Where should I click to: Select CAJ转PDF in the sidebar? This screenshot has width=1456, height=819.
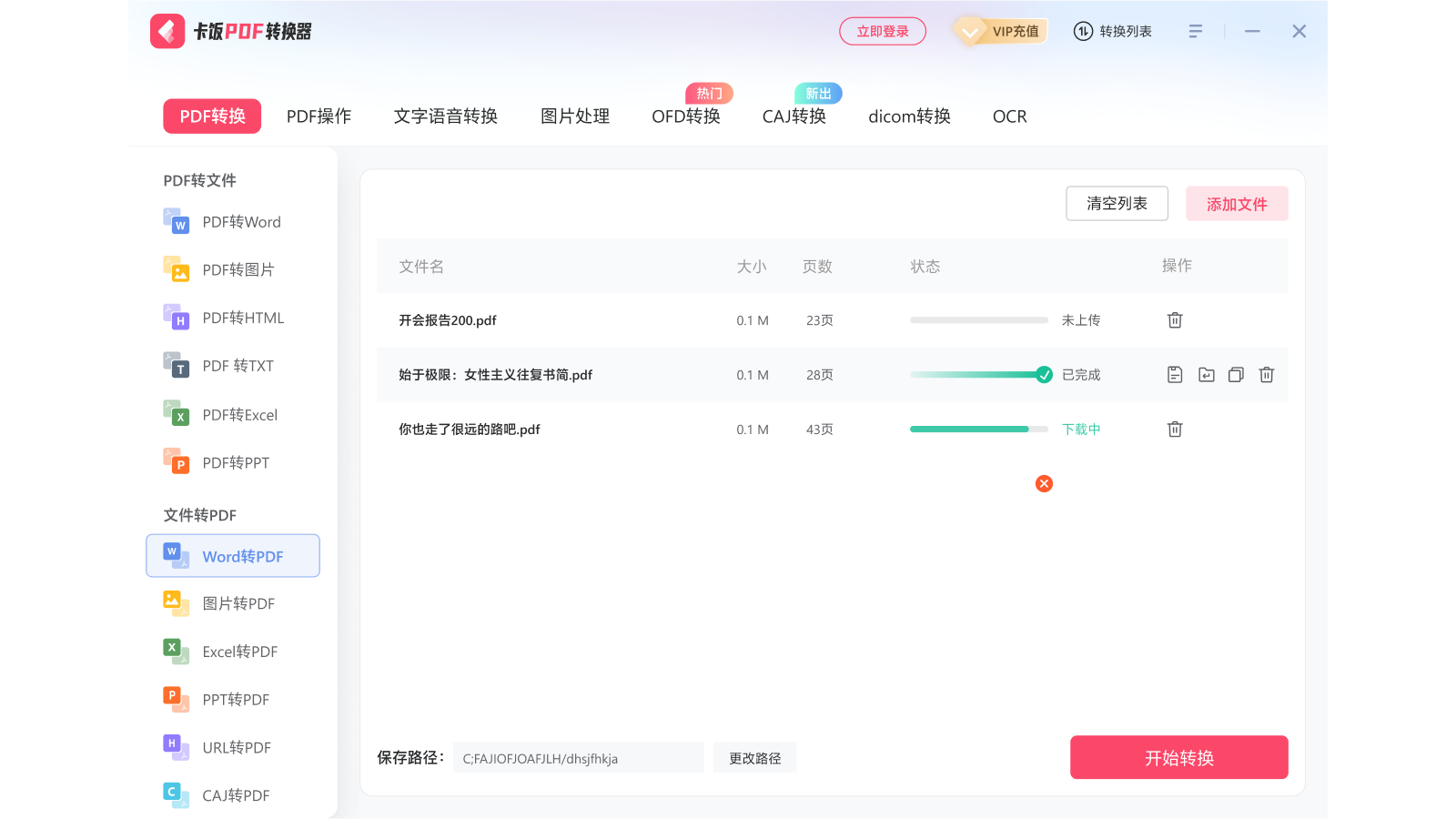(235, 794)
